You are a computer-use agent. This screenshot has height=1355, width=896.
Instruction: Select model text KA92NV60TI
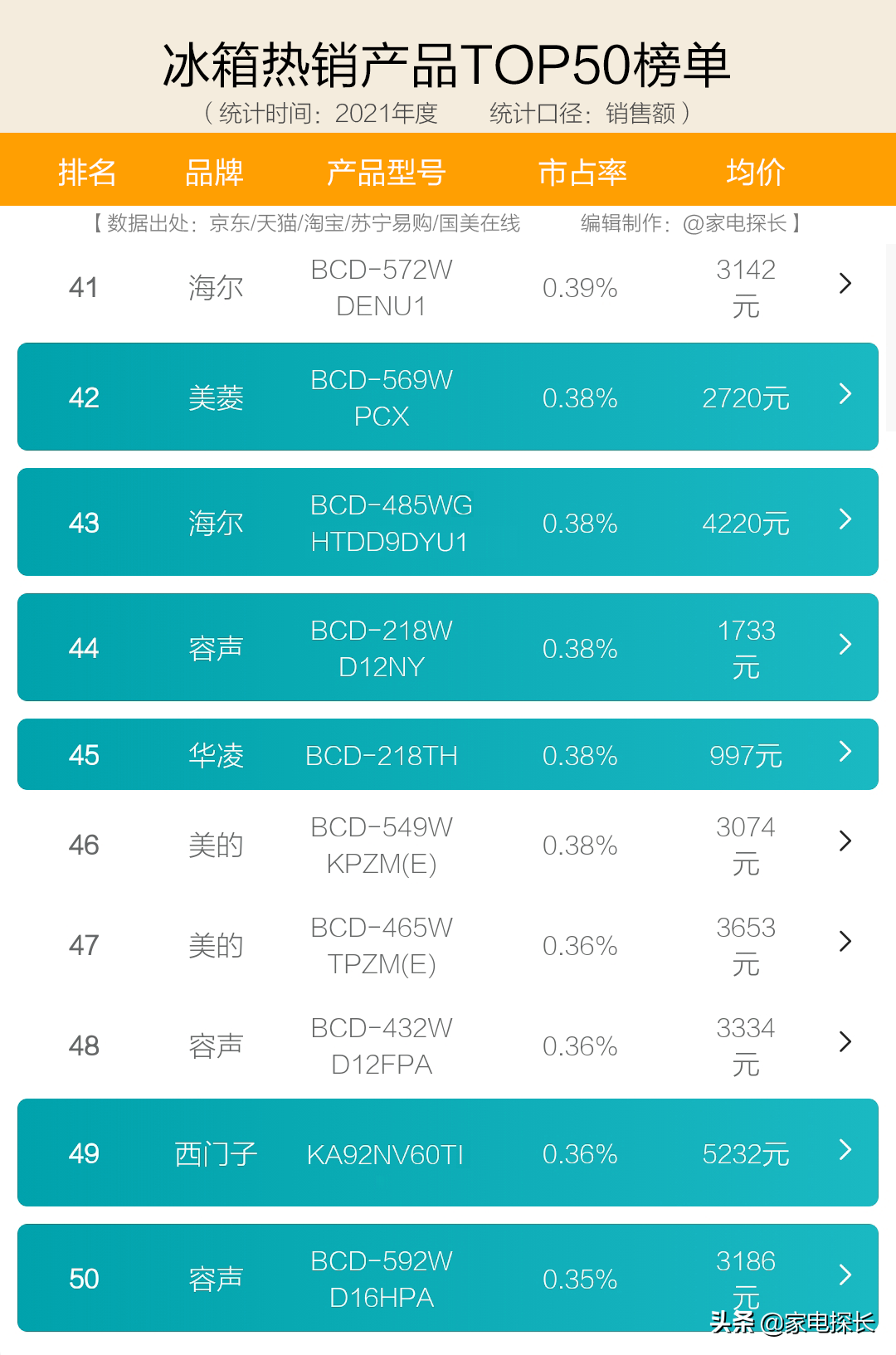[385, 1154]
